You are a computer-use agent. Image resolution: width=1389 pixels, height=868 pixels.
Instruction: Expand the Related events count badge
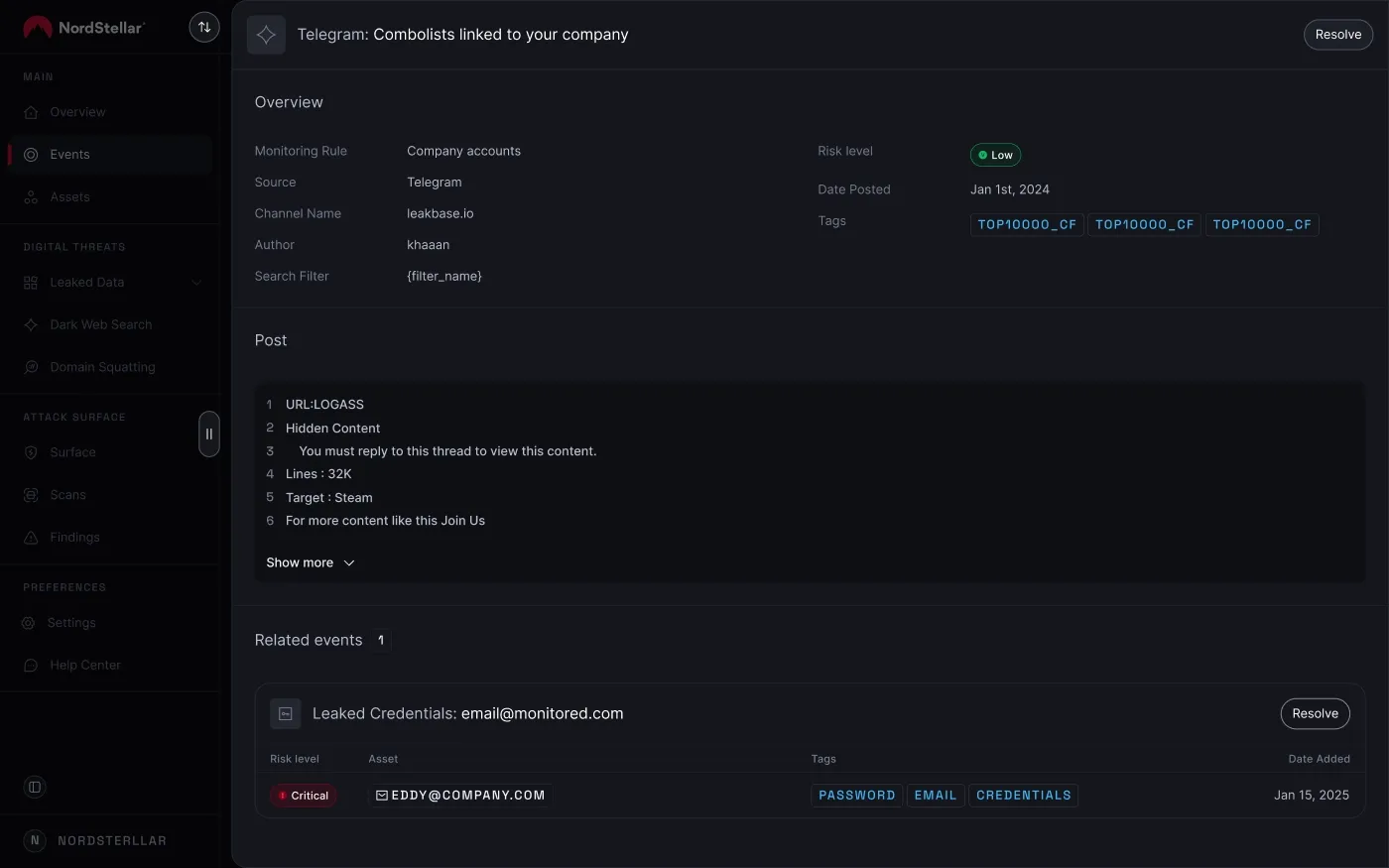pos(380,640)
